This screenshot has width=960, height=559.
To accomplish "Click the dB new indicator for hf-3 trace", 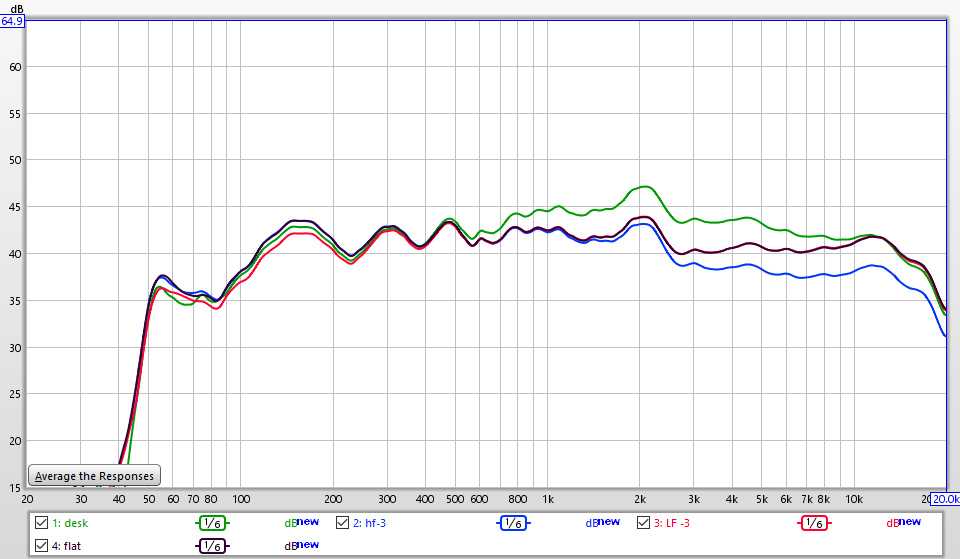I will tap(602, 522).
